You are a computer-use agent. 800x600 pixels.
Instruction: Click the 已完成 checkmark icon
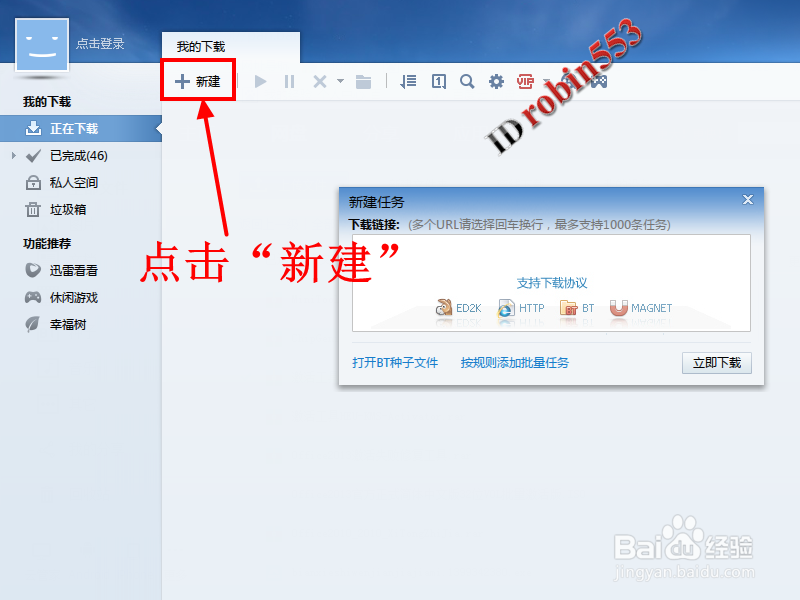[x=33, y=156]
